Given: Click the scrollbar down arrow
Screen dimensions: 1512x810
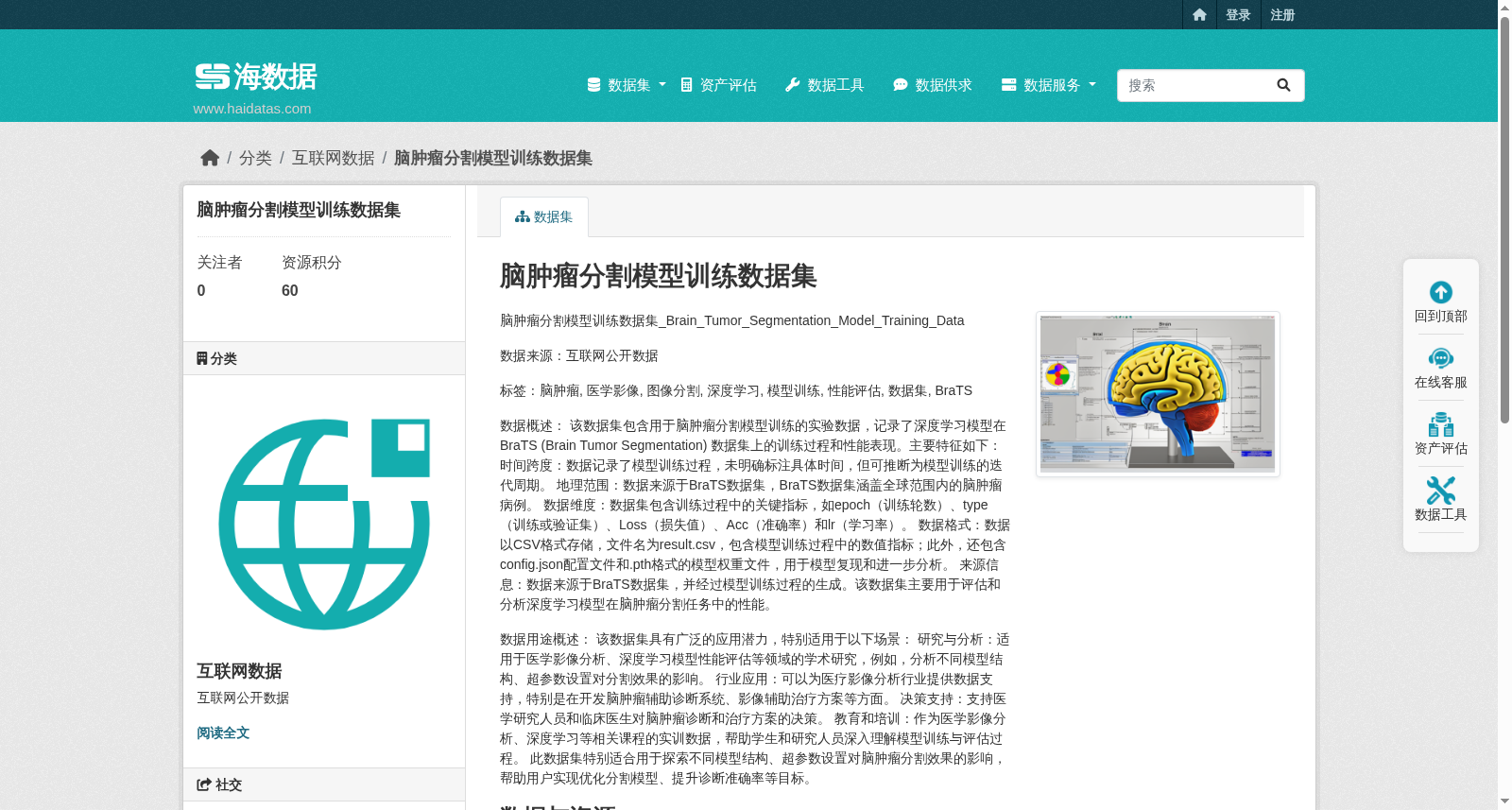Looking at the screenshot, I should pyautogui.click(x=1504, y=801).
